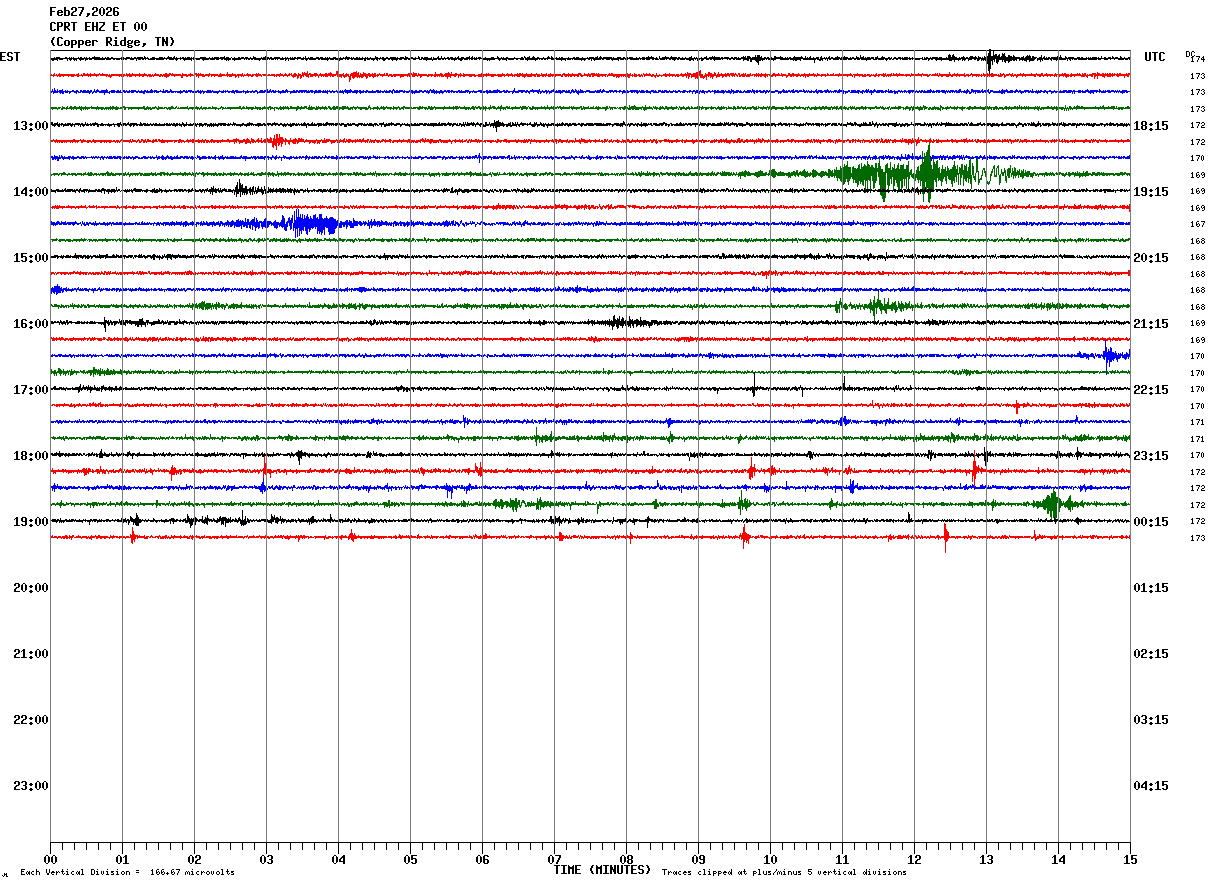The image size is (1210, 886).
Task: Click the CPRT EHZ ET 00 station title
Action: (x=98, y=27)
